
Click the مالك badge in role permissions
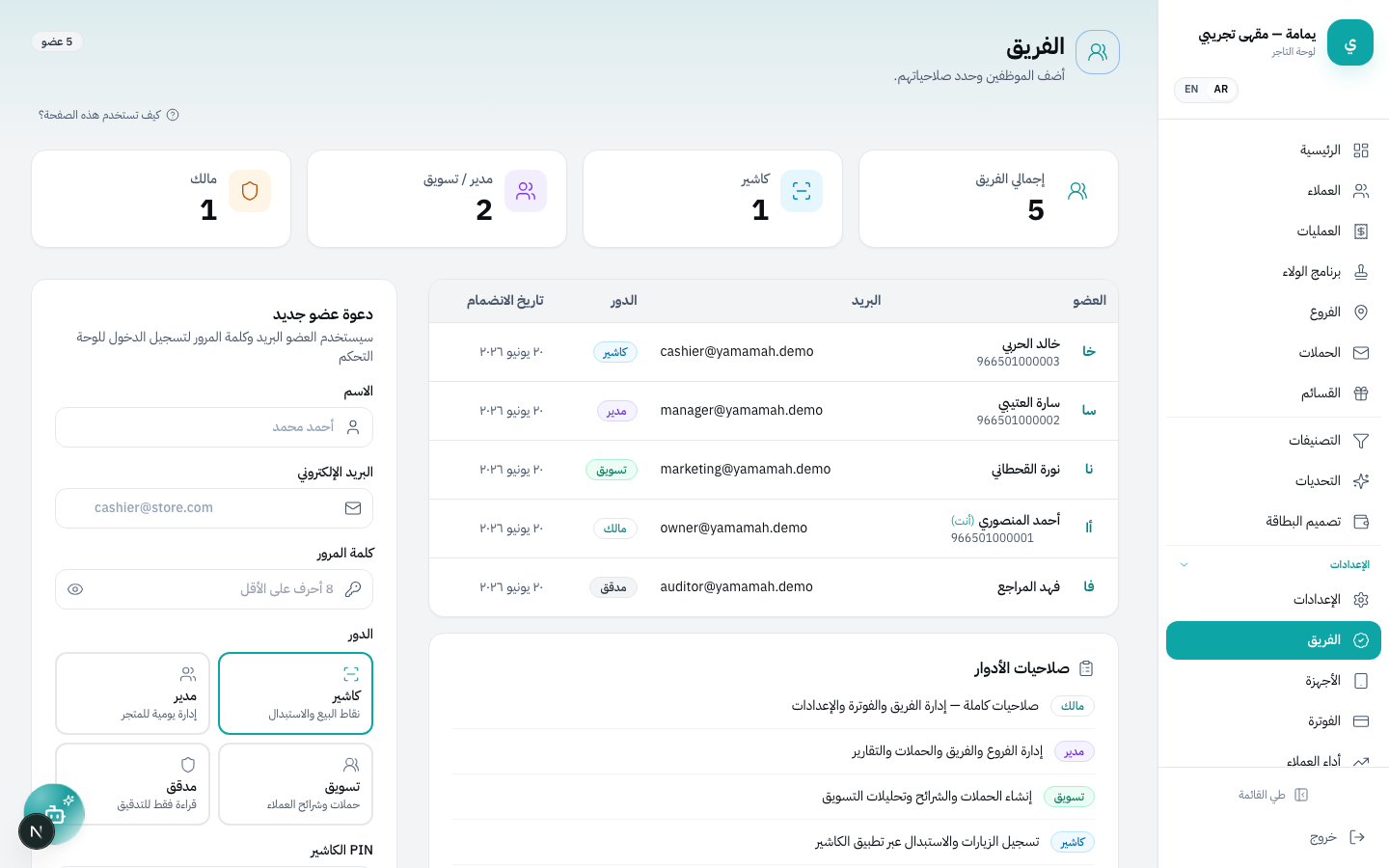click(x=1073, y=706)
